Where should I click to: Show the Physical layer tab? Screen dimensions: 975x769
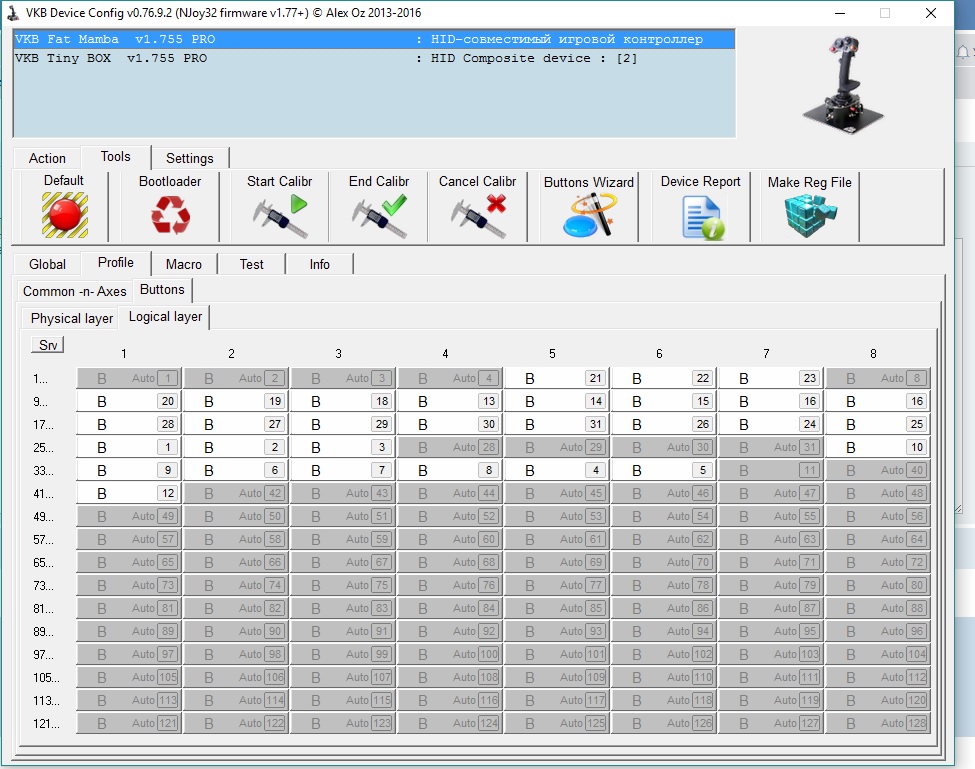71,318
